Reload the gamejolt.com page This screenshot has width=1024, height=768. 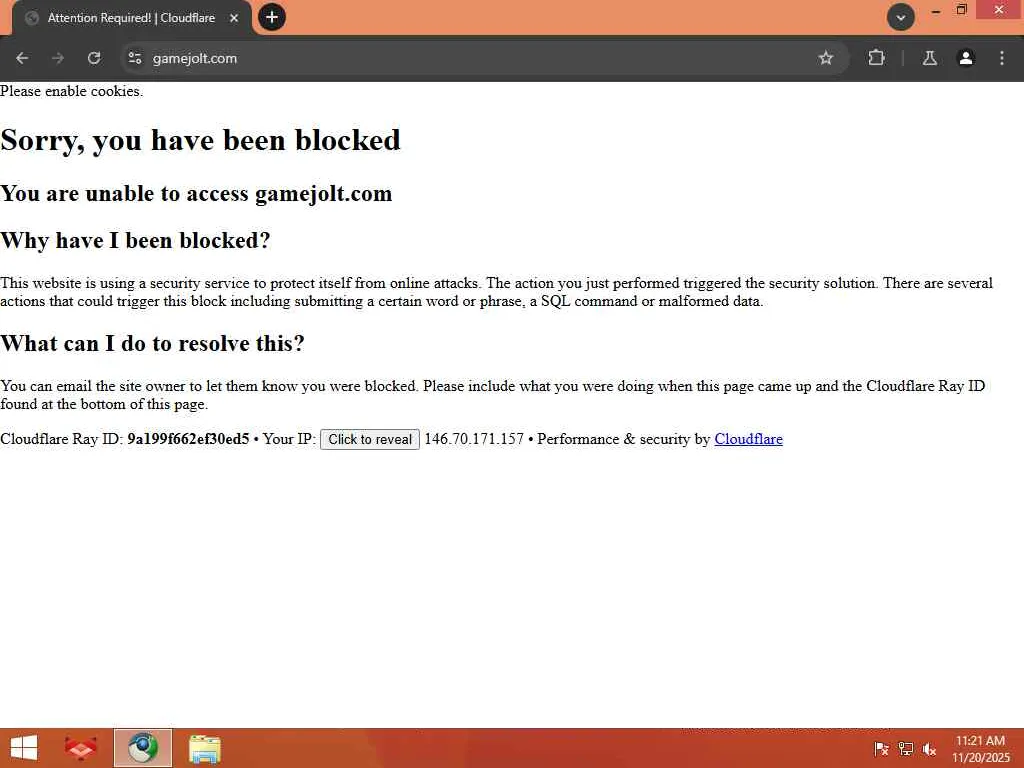point(94,58)
